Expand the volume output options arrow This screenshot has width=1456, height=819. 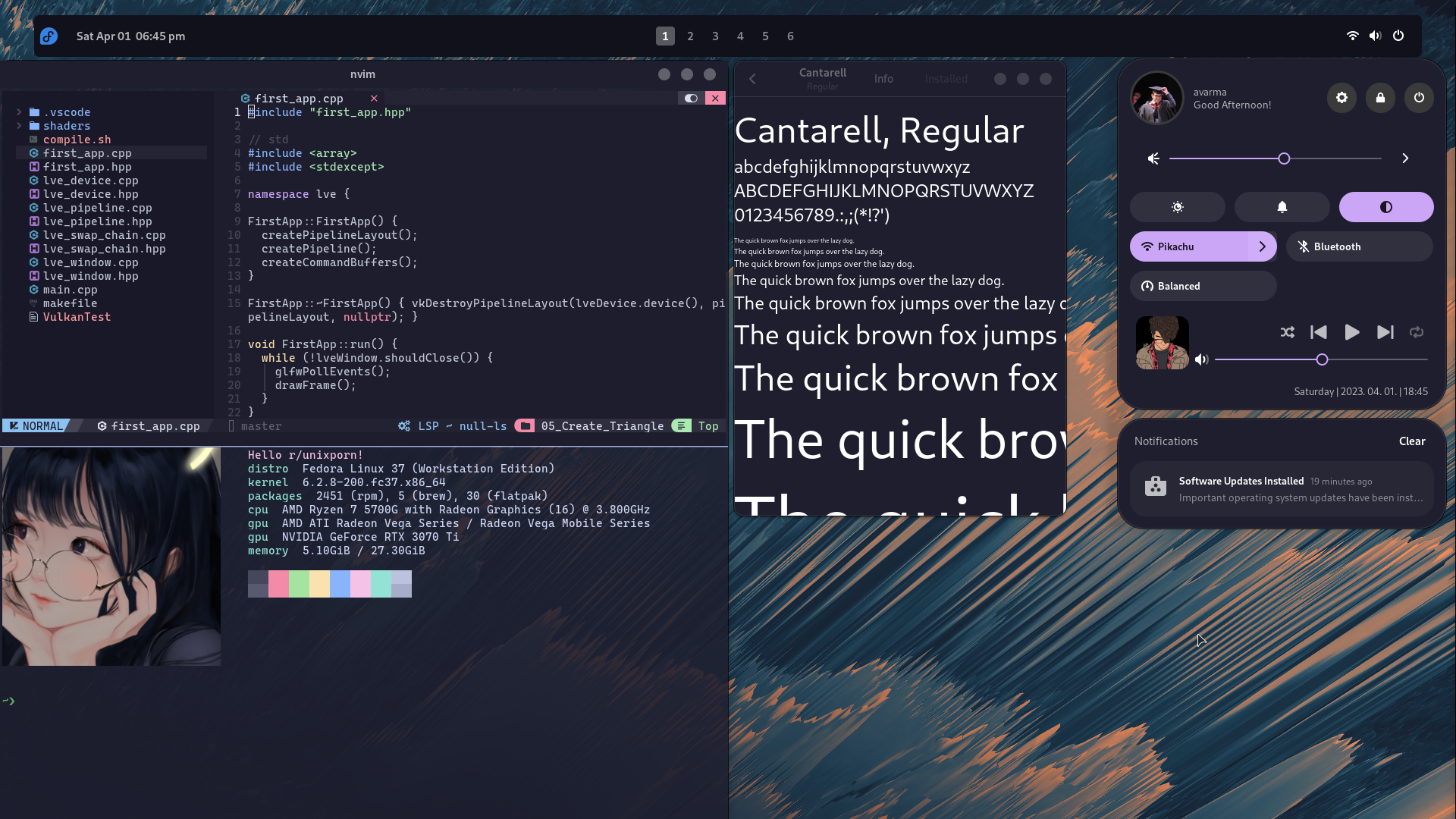pos(1404,158)
